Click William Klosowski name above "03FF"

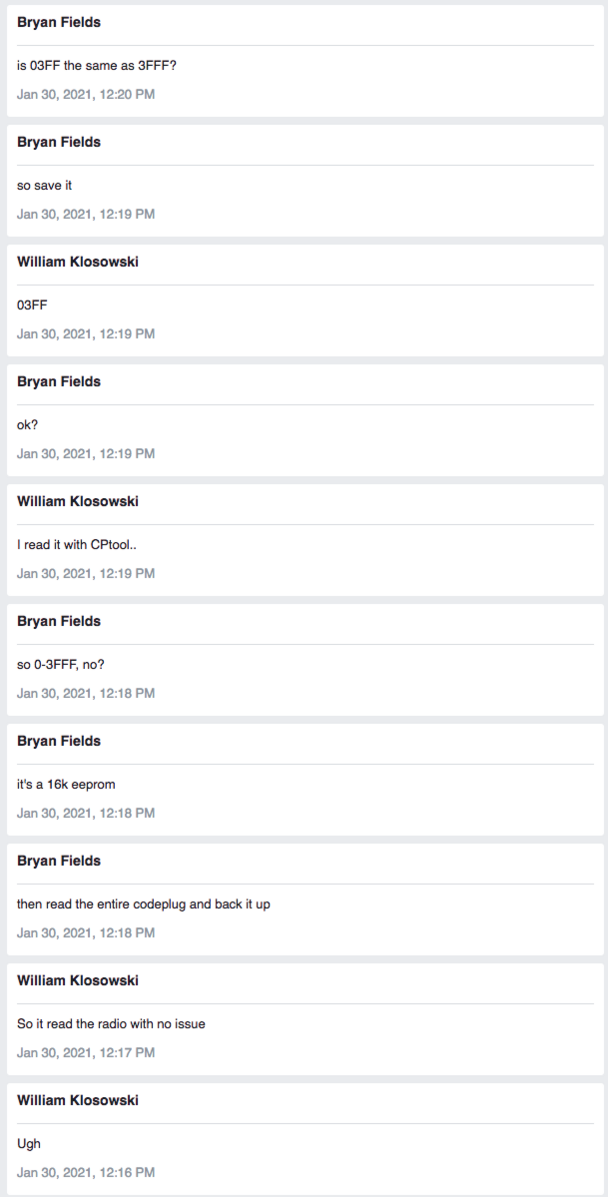78,262
